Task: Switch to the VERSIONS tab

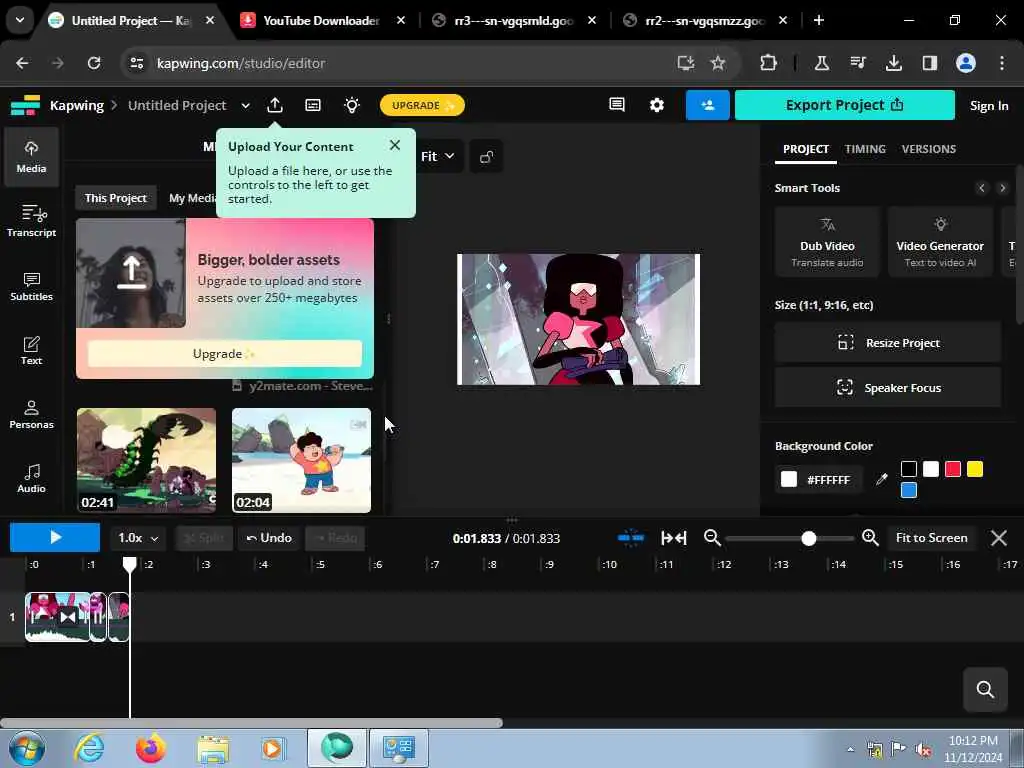Action: click(928, 149)
